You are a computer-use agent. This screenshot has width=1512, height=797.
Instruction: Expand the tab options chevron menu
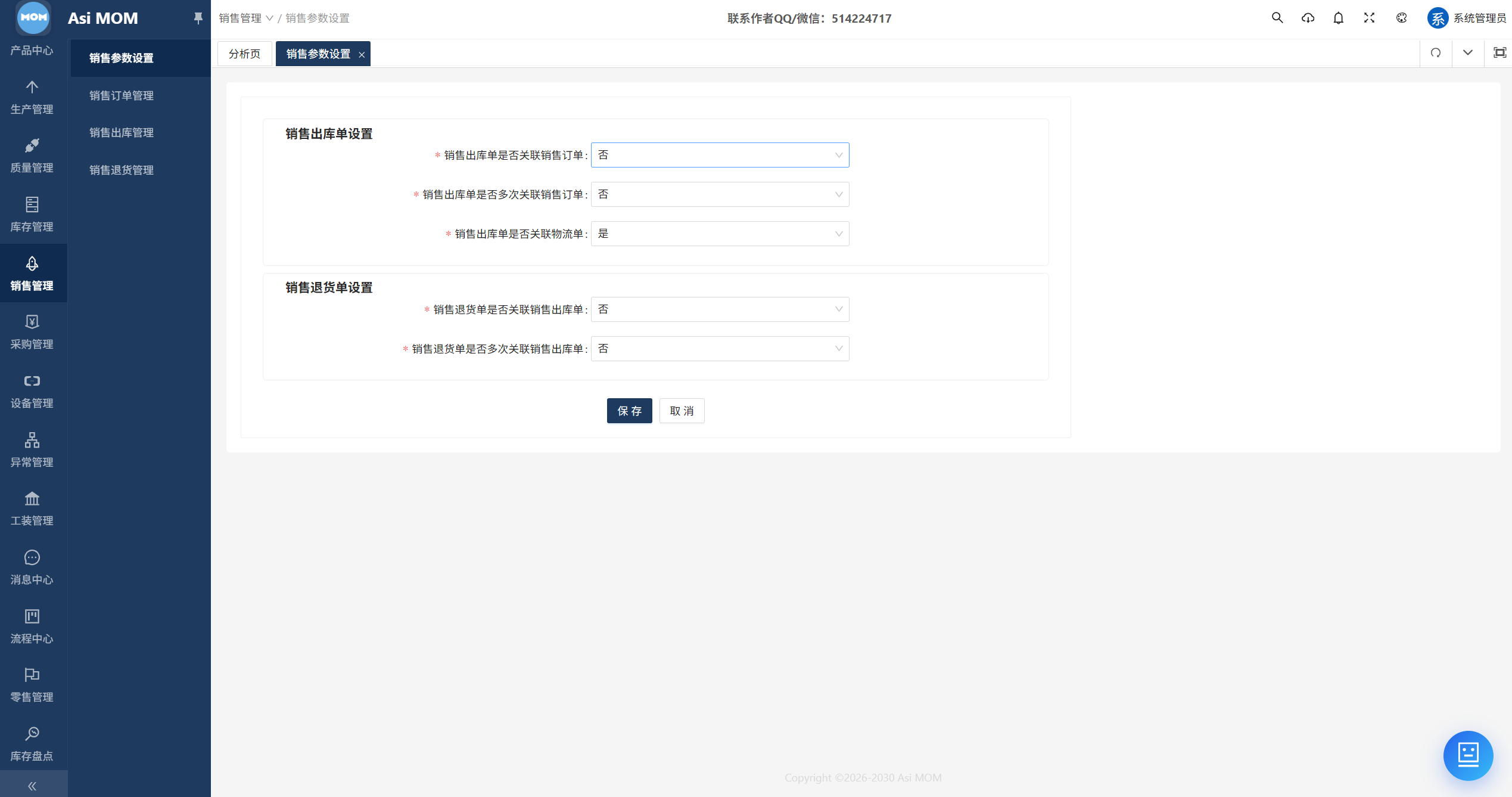coord(1468,53)
